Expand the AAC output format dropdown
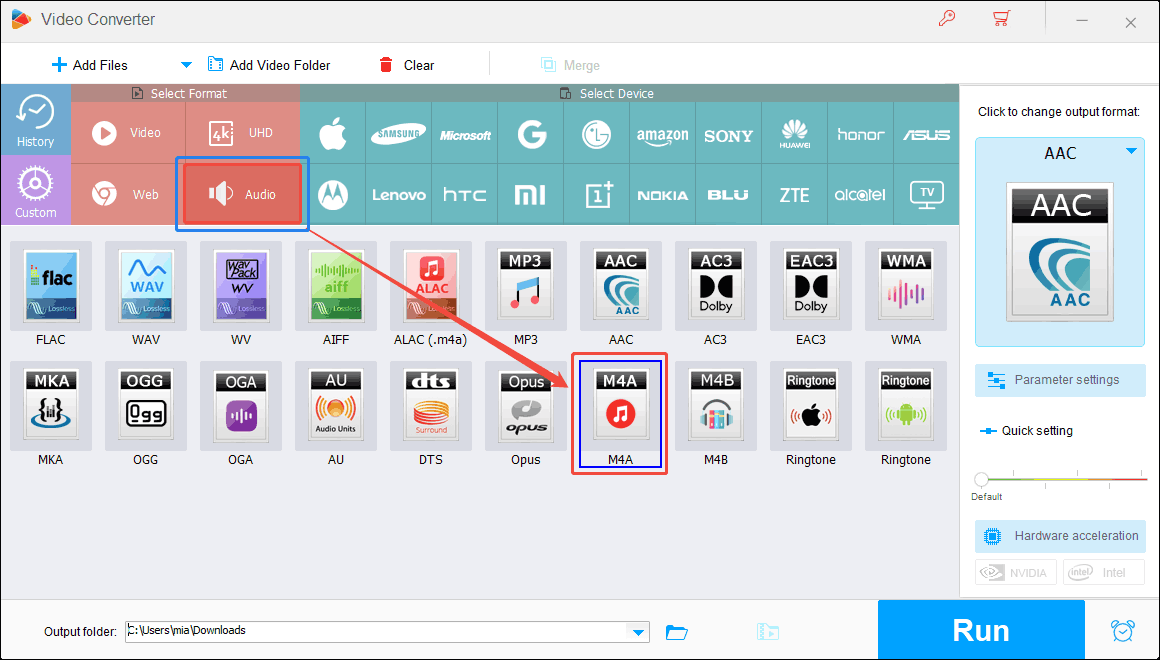This screenshot has width=1160, height=660. click(x=1132, y=153)
